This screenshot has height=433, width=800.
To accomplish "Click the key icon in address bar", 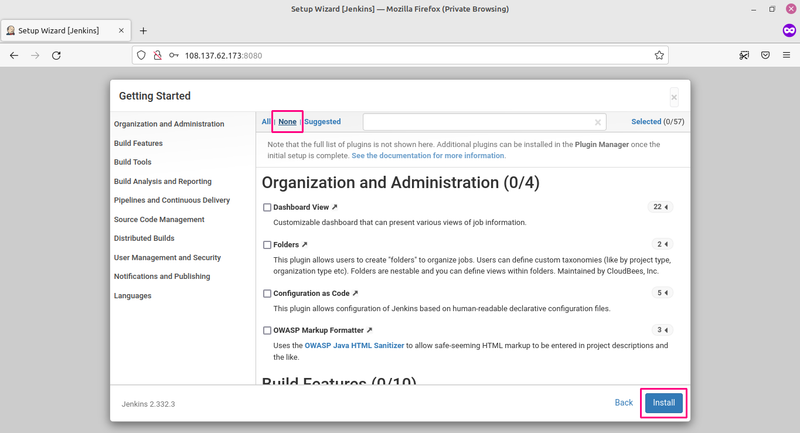I will [174, 55].
